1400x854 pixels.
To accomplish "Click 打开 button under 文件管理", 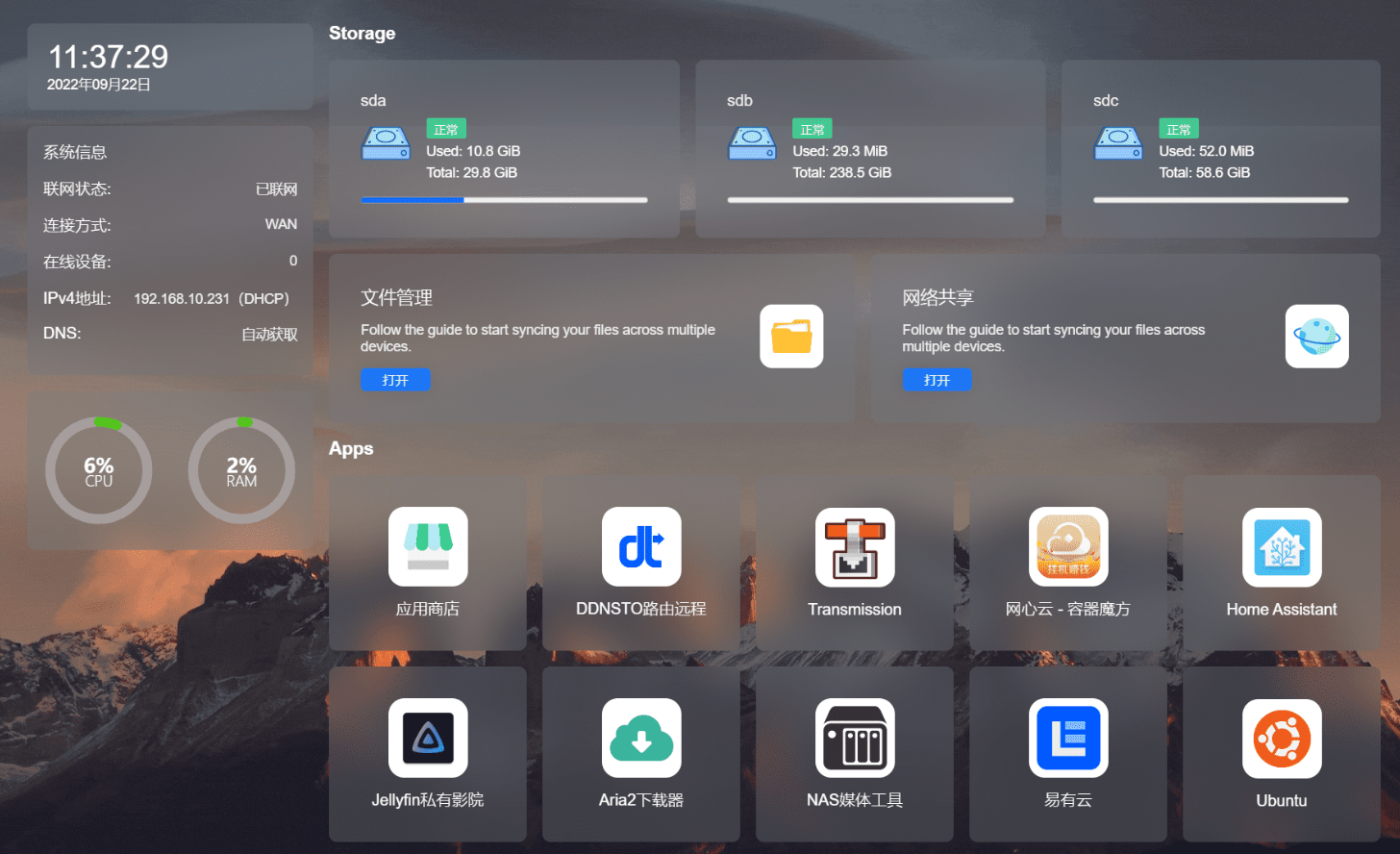I will click(395, 380).
